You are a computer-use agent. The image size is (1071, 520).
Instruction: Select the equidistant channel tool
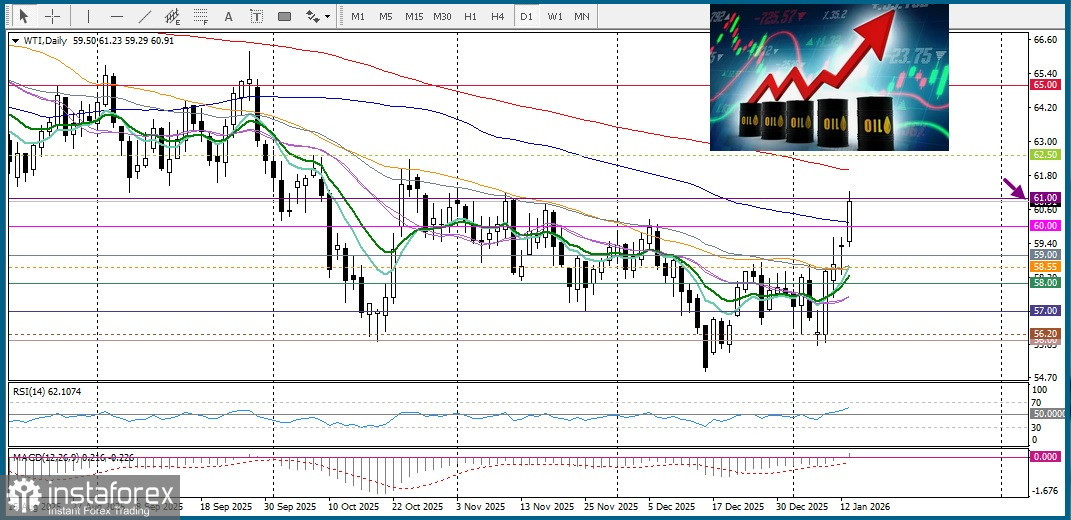(x=173, y=16)
